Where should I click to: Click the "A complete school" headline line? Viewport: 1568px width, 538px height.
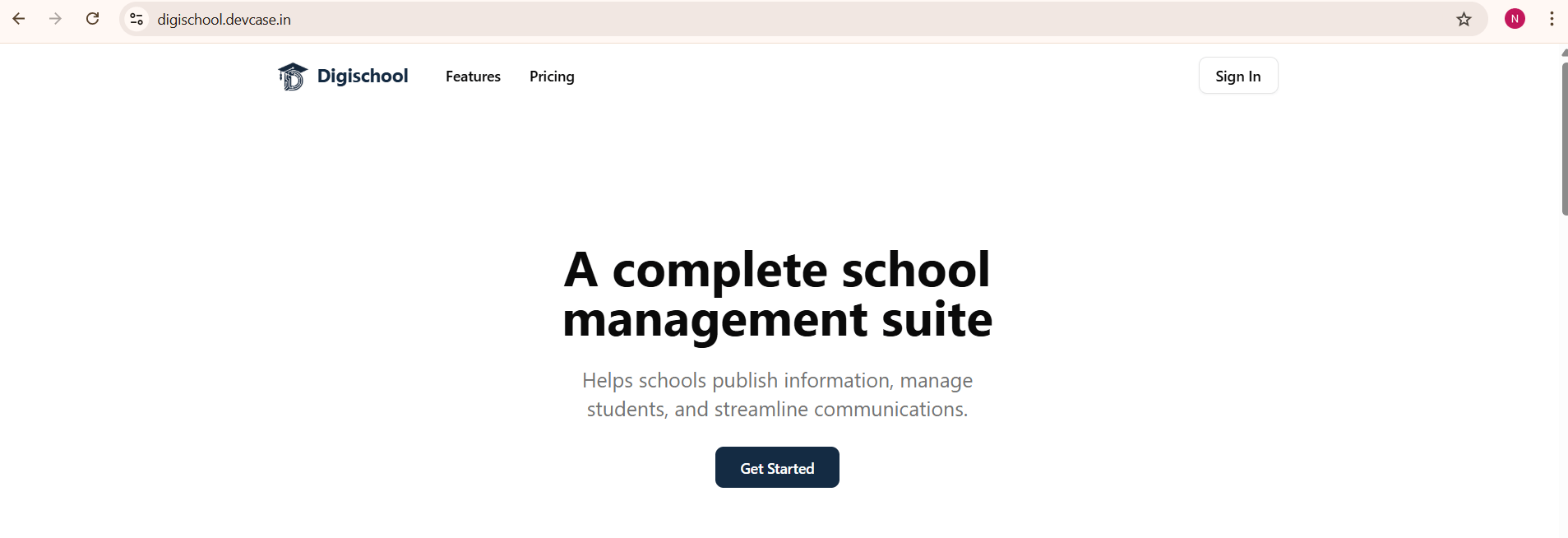point(777,270)
